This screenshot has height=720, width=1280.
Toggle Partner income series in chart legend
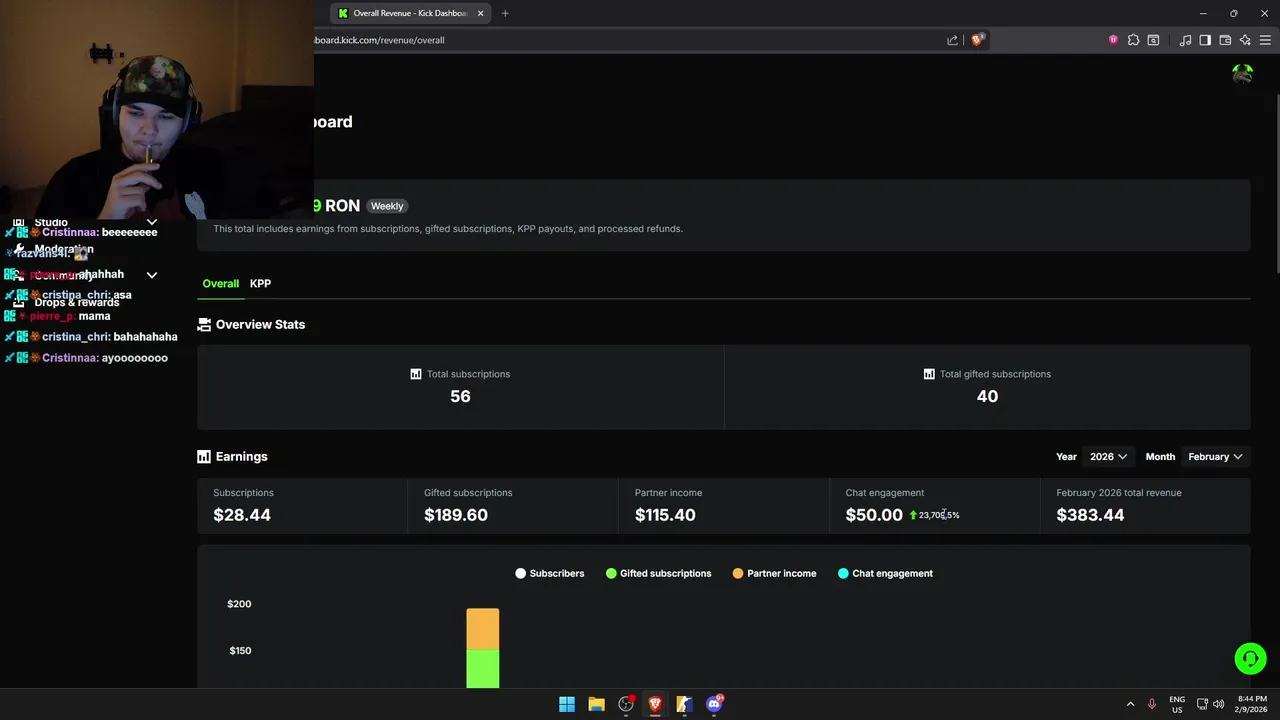(774, 573)
